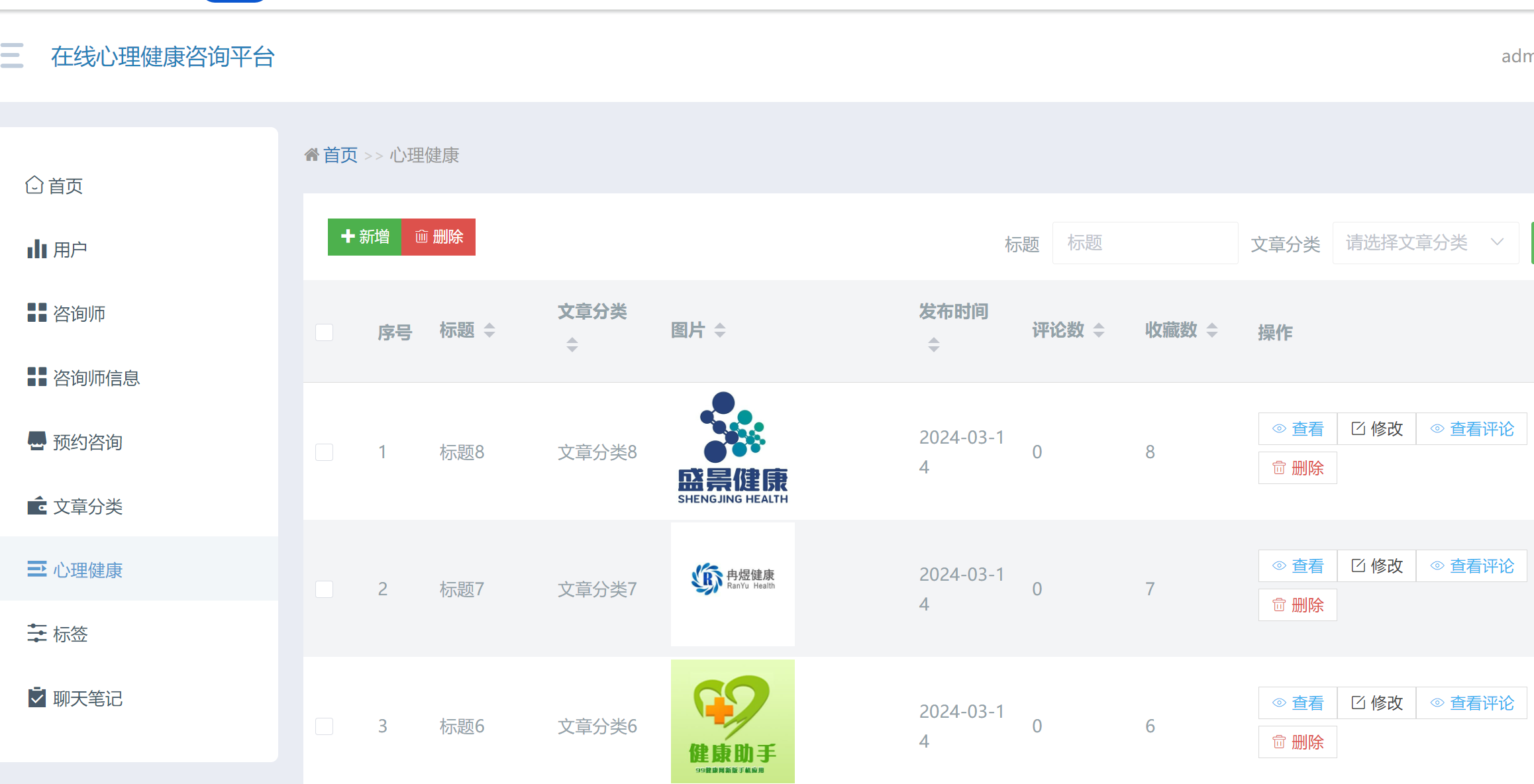The height and width of the screenshot is (784, 1534).
Task: Click the 首页 breadcrumb link
Action: coord(340,155)
